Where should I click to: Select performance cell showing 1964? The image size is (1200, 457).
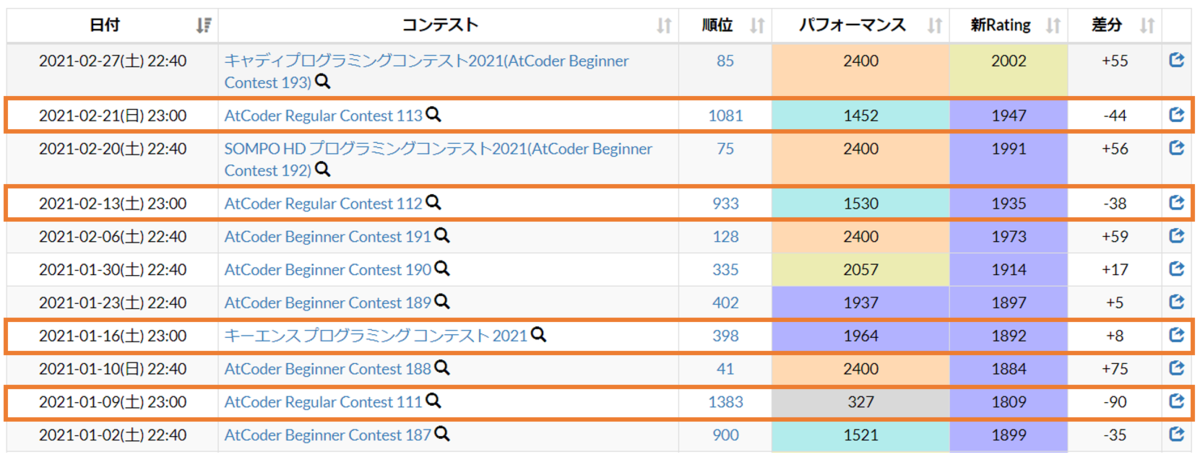860,336
